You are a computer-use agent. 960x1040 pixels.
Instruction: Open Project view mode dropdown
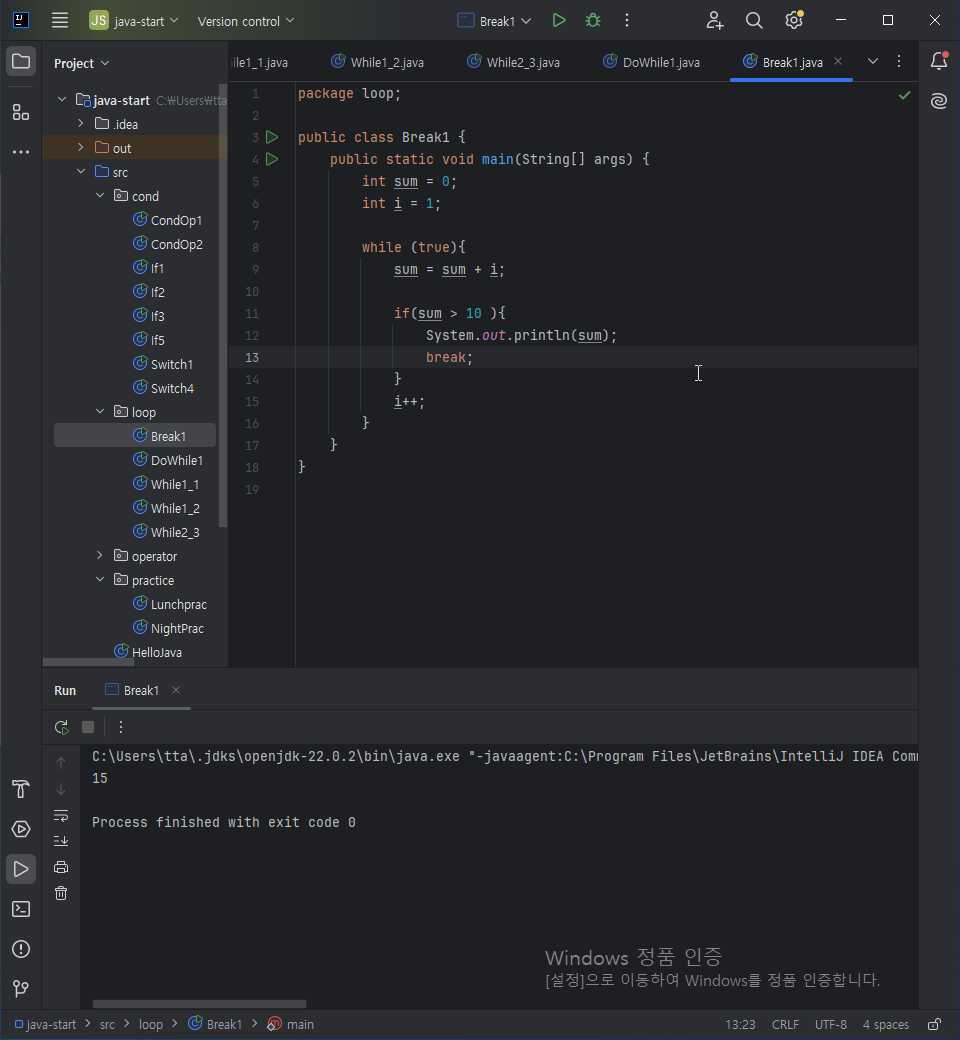[x=82, y=63]
